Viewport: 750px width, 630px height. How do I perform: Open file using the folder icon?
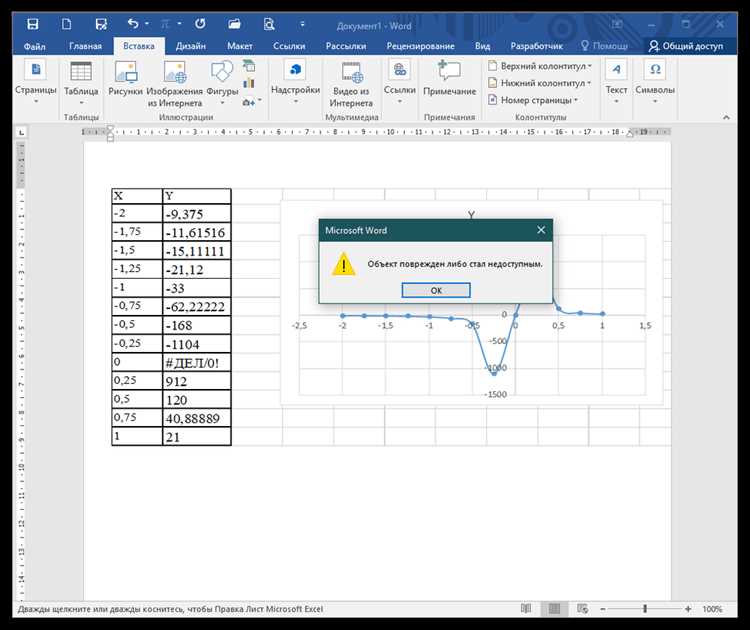(234, 24)
